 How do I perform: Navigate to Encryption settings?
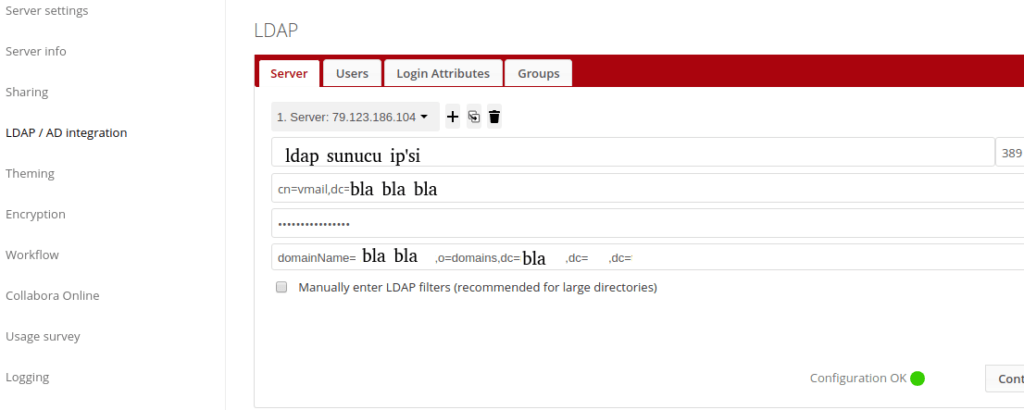point(35,214)
